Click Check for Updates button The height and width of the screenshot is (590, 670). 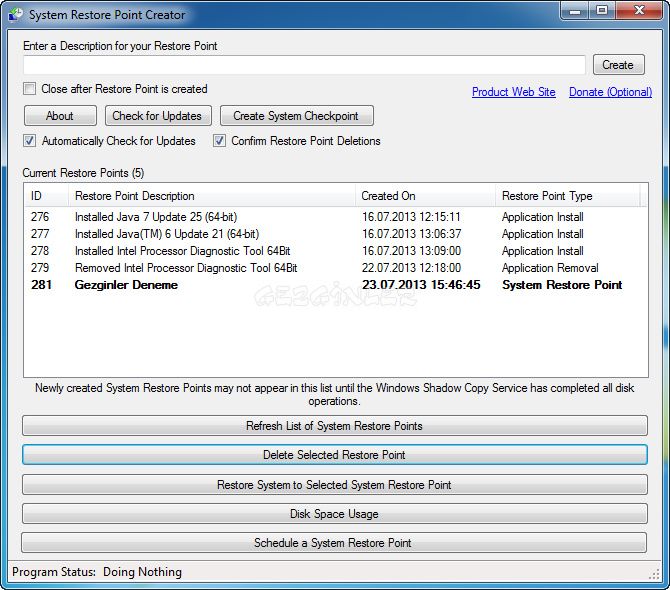(158, 116)
